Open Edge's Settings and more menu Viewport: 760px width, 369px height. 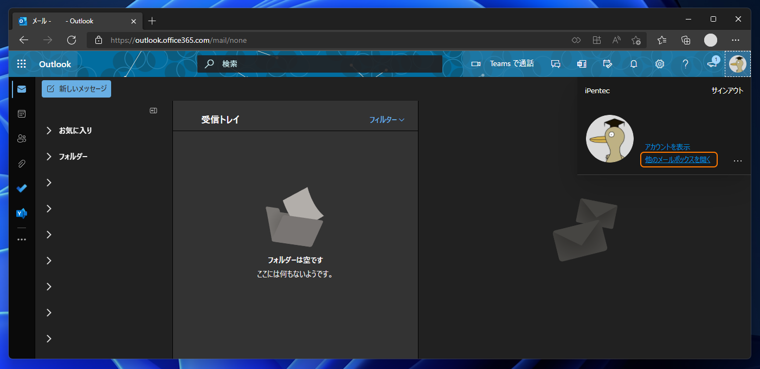(735, 40)
